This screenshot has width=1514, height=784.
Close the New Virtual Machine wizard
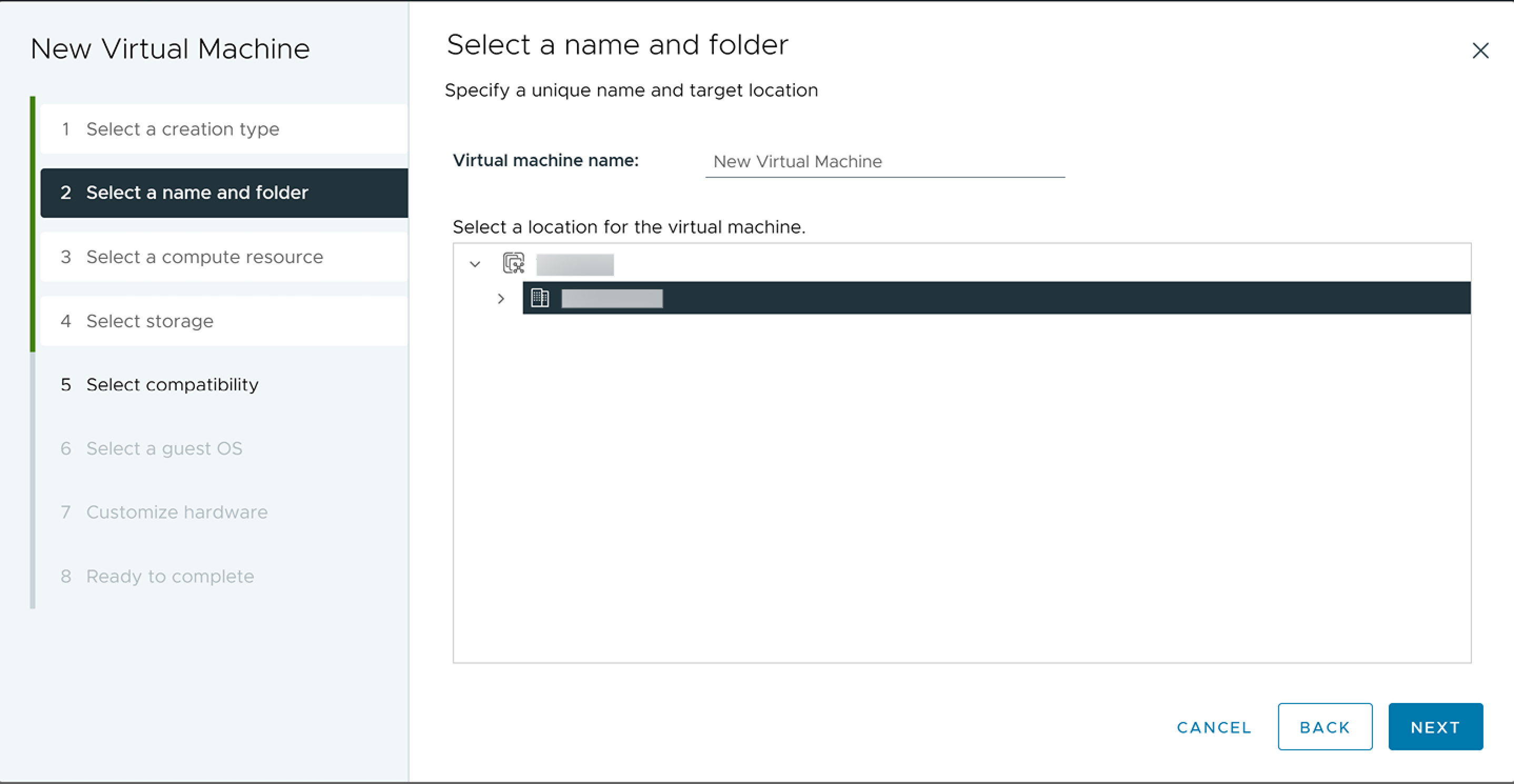tap(1480, 52)
